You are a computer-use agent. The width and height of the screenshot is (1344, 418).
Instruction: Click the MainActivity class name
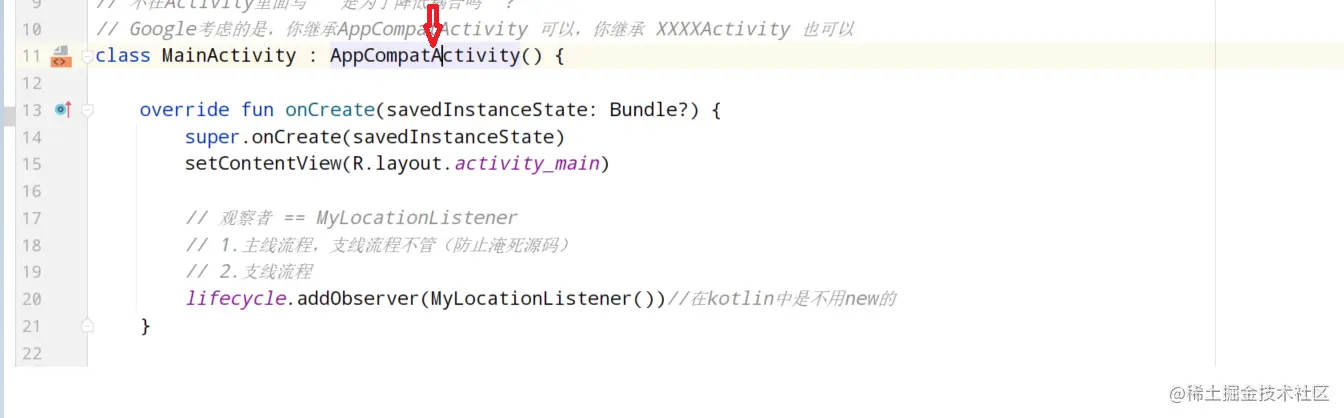click(229, 56)
